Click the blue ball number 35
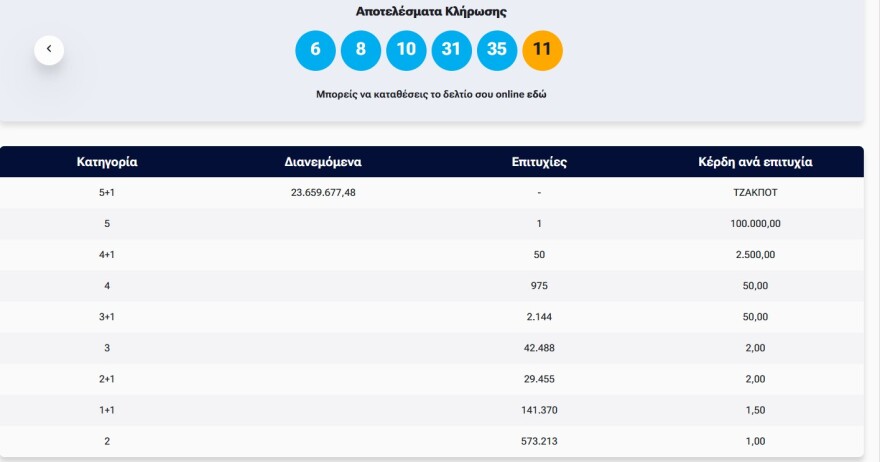Viewport: 880px width, 462px height. pos(497,50)
